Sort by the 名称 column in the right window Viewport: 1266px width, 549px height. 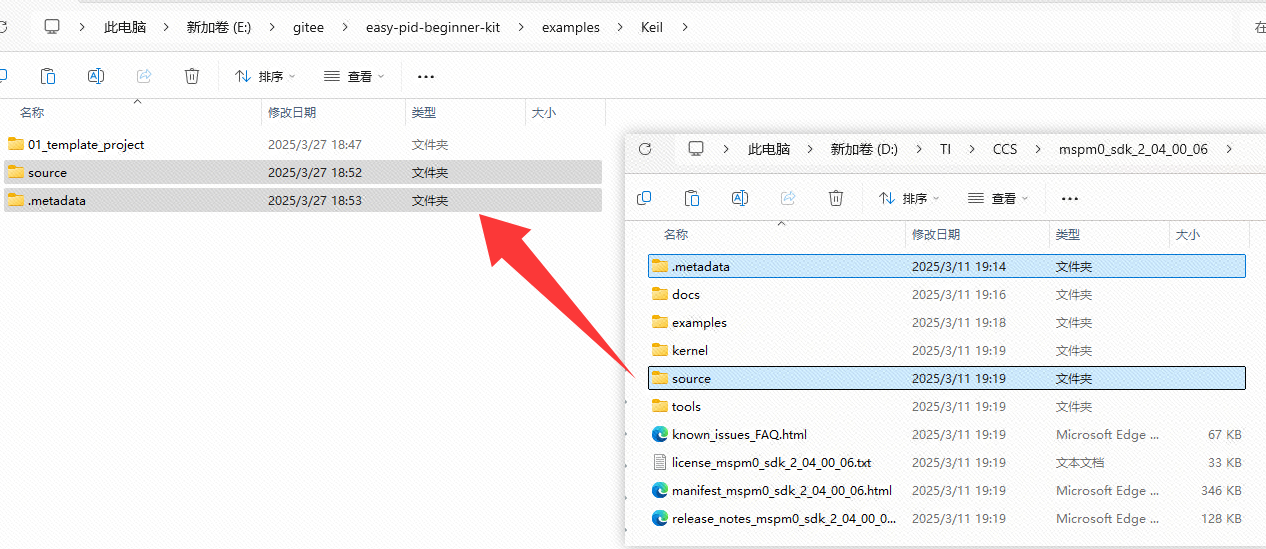coord(676,235)
